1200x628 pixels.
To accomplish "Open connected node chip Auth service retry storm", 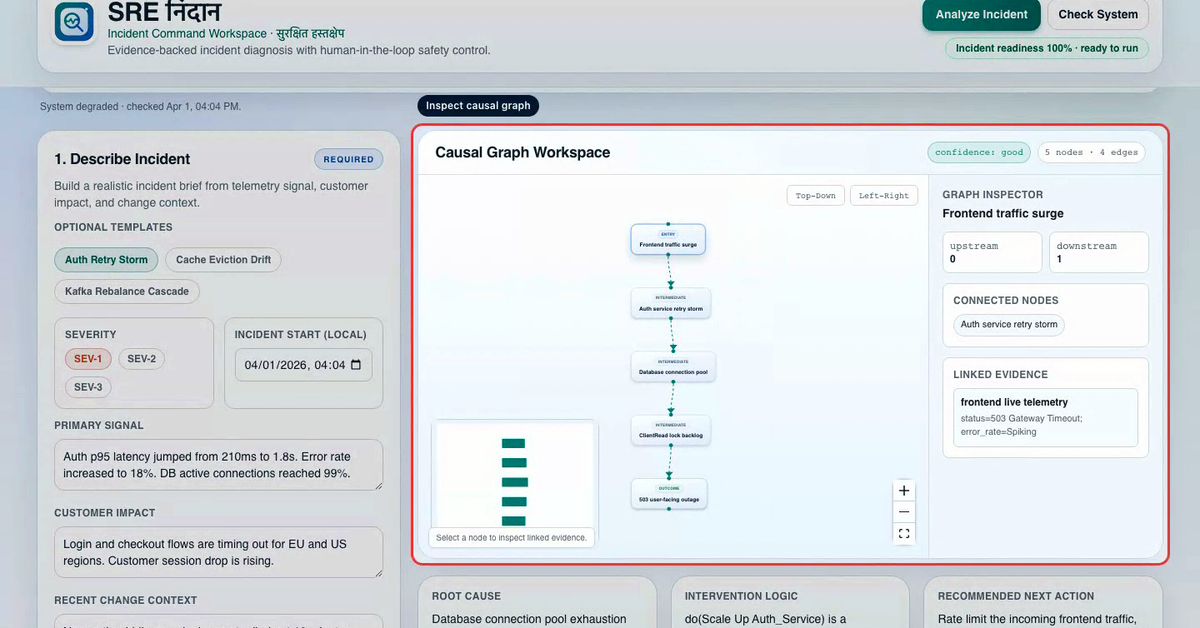I will 1009,325.
